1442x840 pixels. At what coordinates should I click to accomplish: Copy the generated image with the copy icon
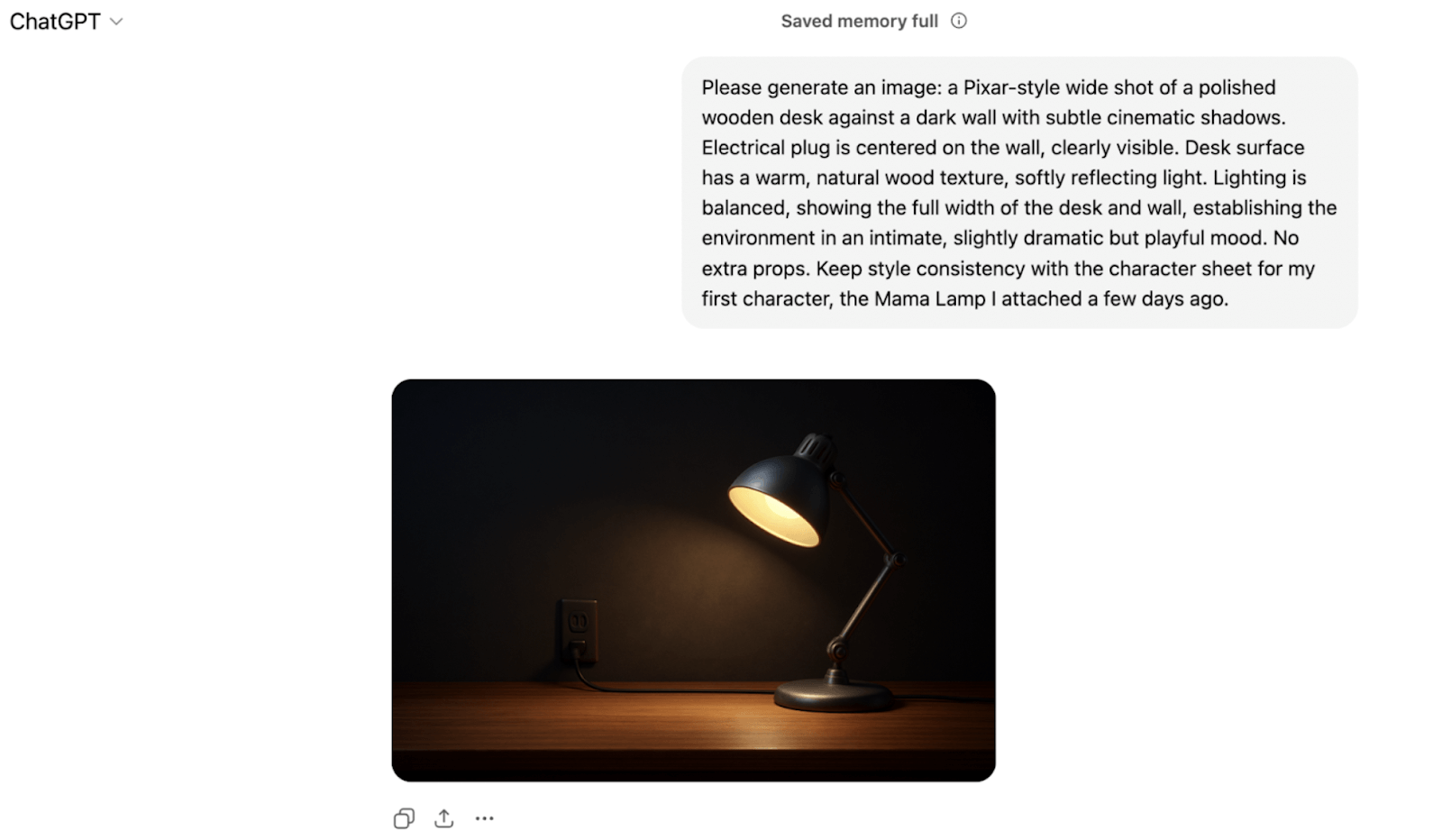(404, 818)
